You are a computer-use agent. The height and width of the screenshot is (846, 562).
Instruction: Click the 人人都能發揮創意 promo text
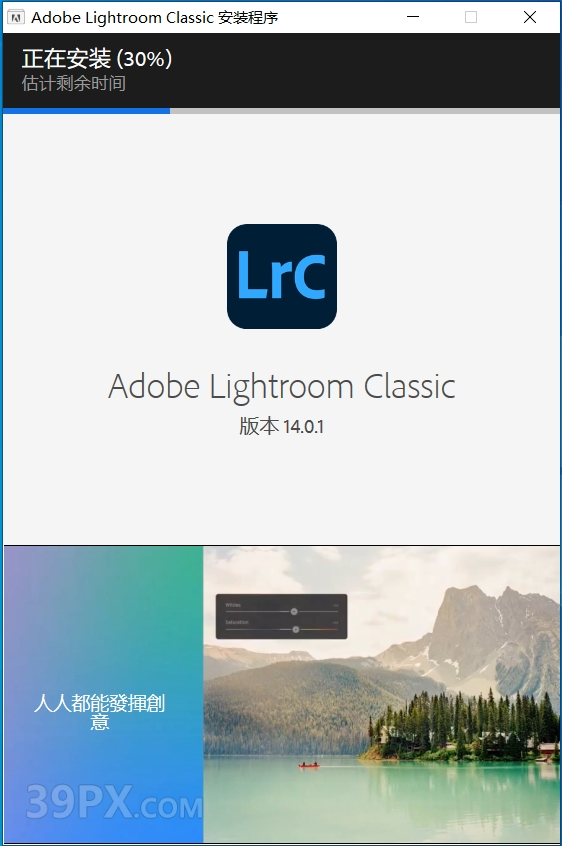(100, 712)
